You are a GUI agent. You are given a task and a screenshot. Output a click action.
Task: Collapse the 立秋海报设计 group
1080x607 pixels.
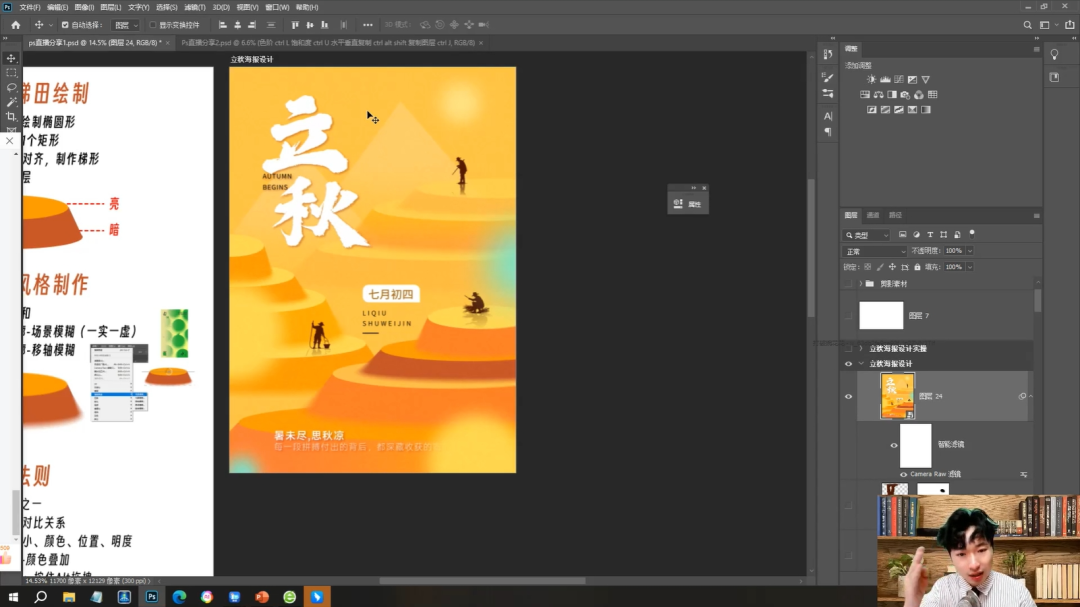coord(860,364)
